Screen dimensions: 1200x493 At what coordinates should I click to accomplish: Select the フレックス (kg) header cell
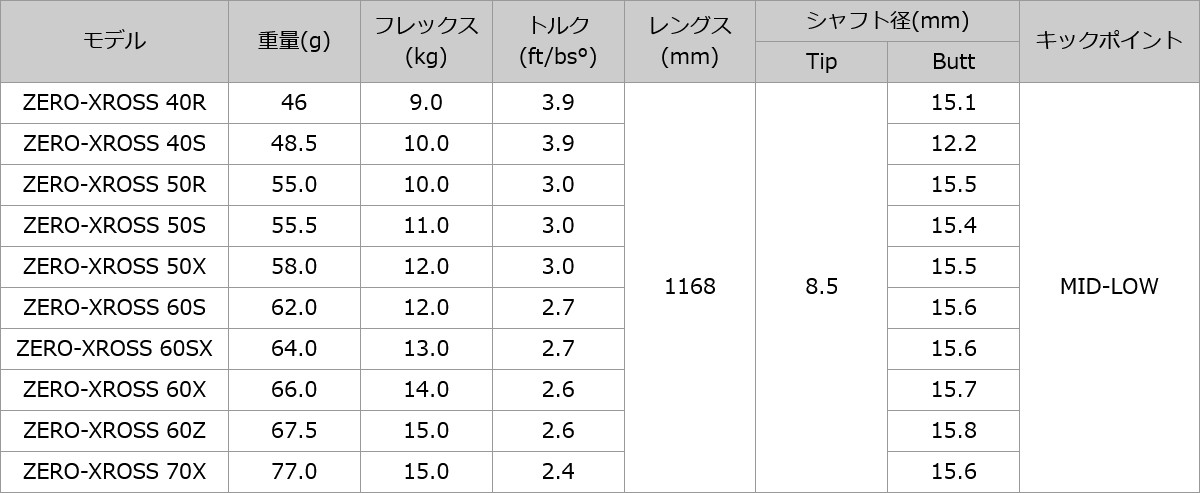pos(426,41)
